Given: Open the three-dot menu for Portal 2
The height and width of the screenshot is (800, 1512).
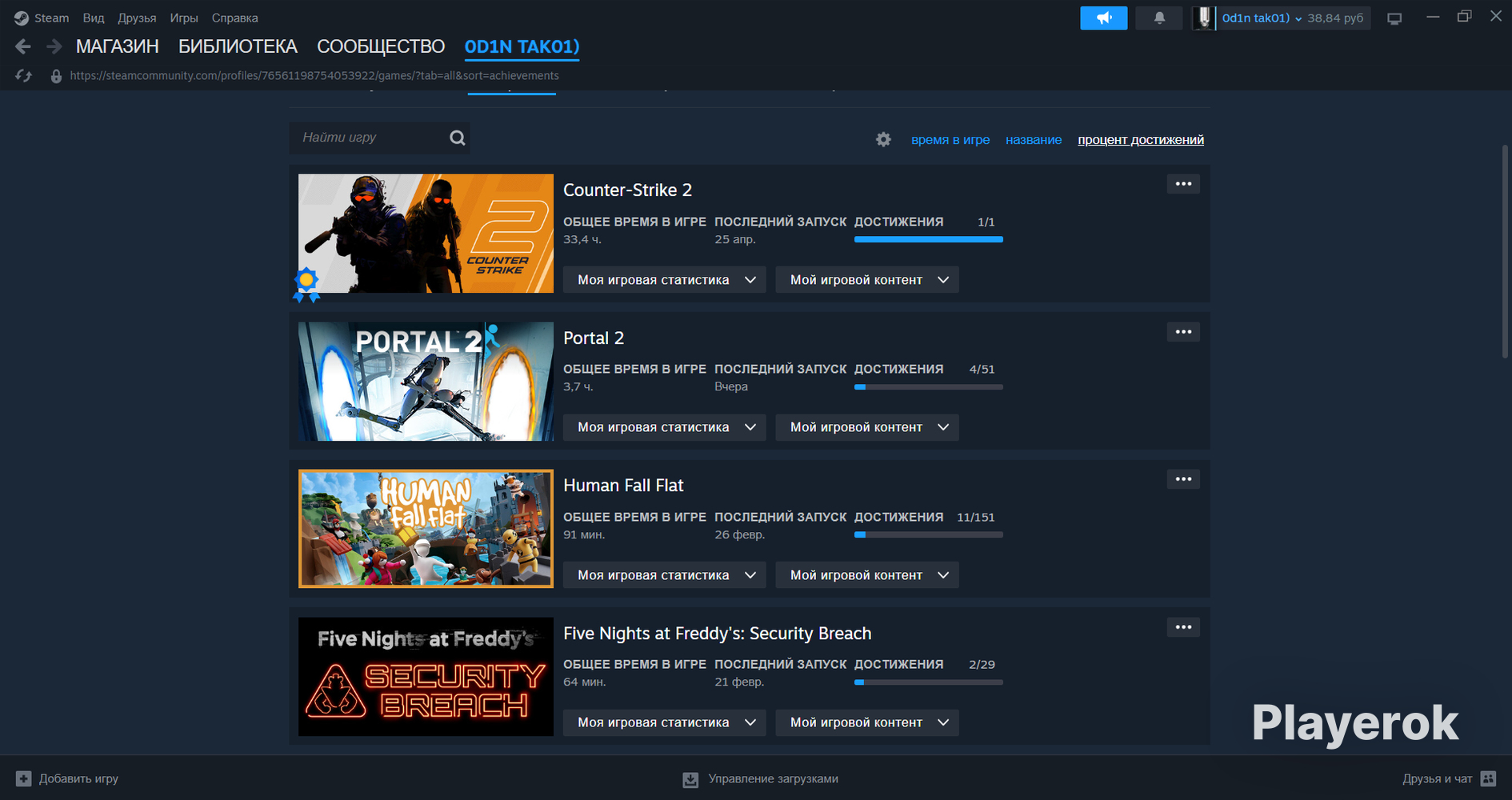Looking at the screenshot, I should pos(1183,332).
